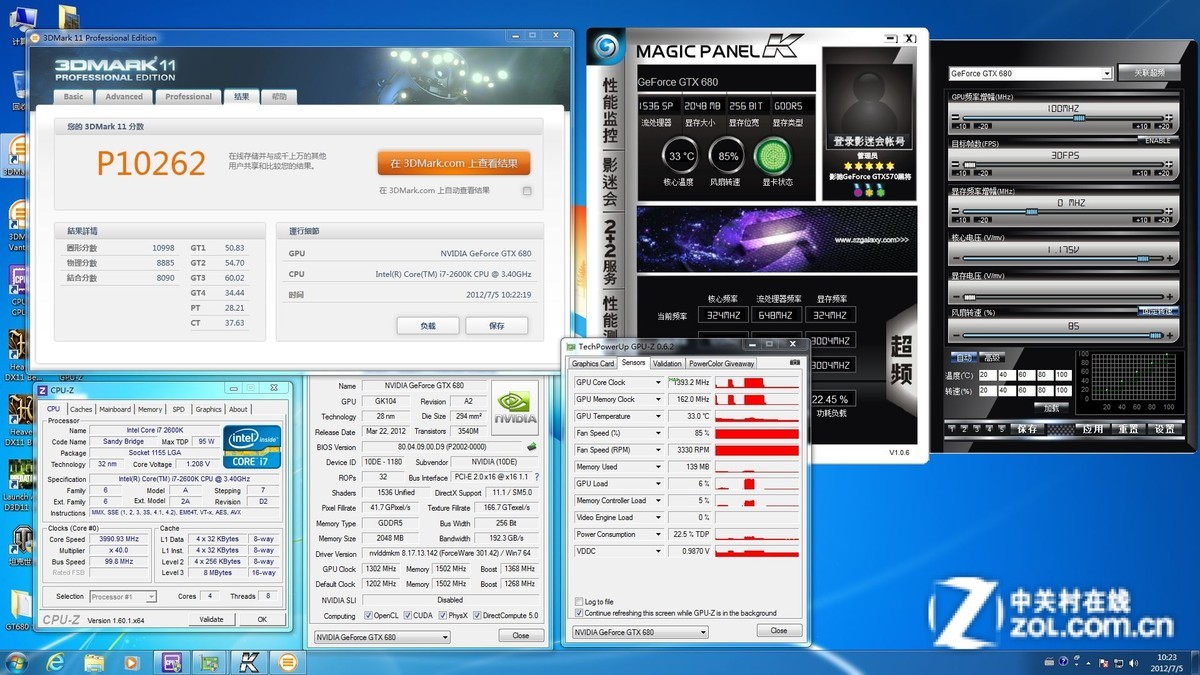Switch to the Caches tab in CPU-Z

[81, 409]
